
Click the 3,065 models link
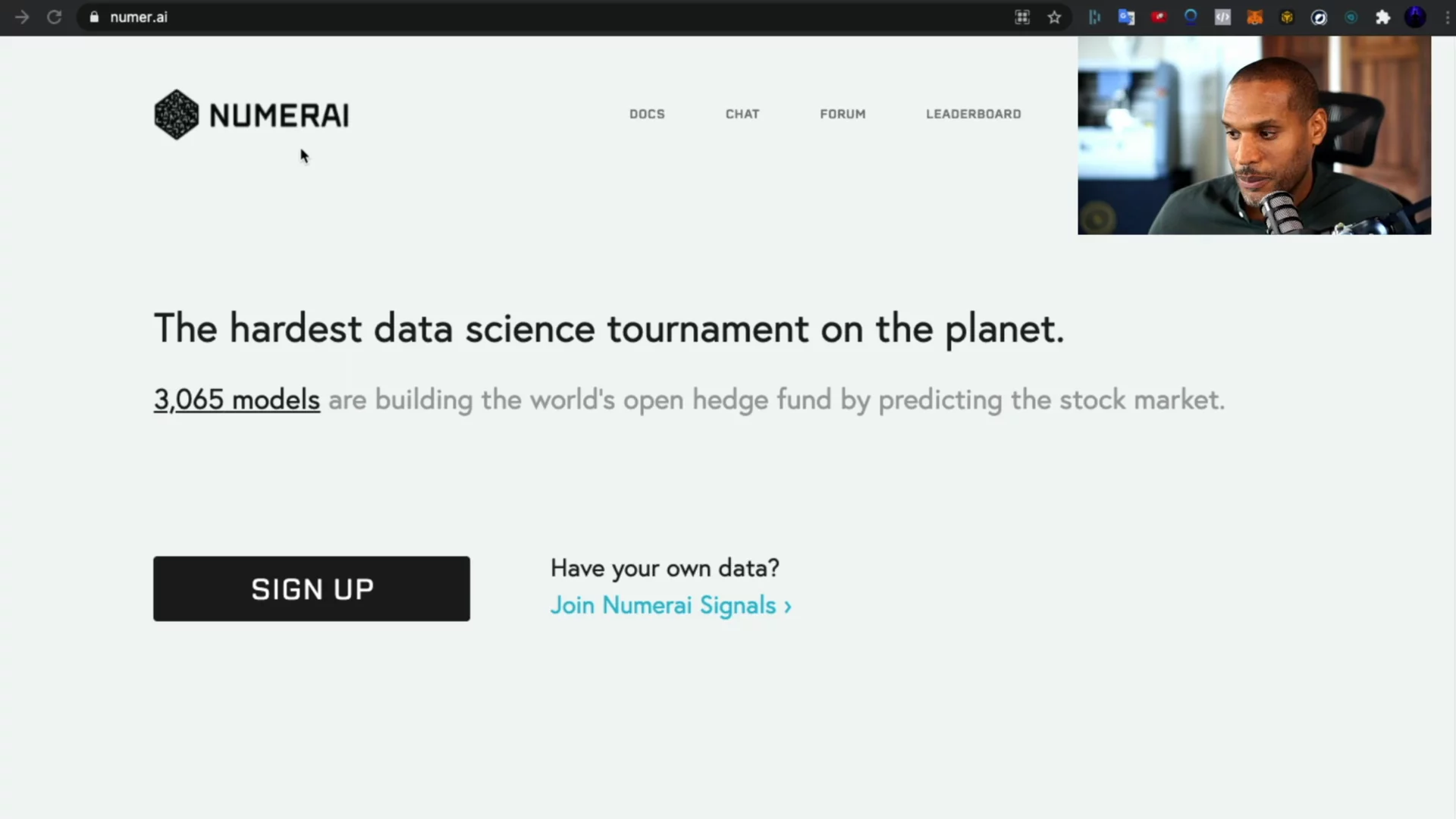[237, 400]
